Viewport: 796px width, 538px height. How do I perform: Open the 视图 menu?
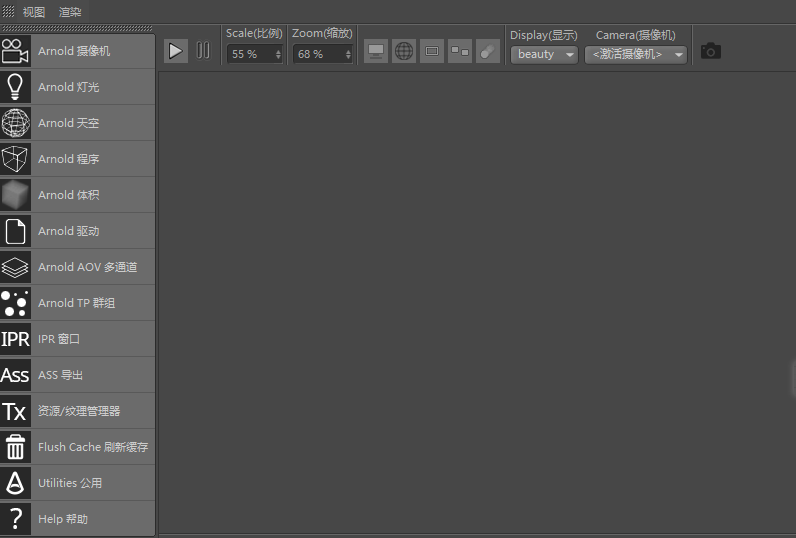point(34,12)
